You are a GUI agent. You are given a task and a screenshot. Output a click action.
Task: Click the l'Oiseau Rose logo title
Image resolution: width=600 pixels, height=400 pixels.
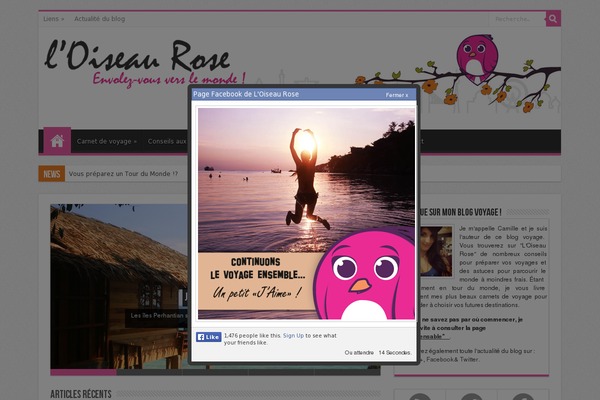point(137,57)
